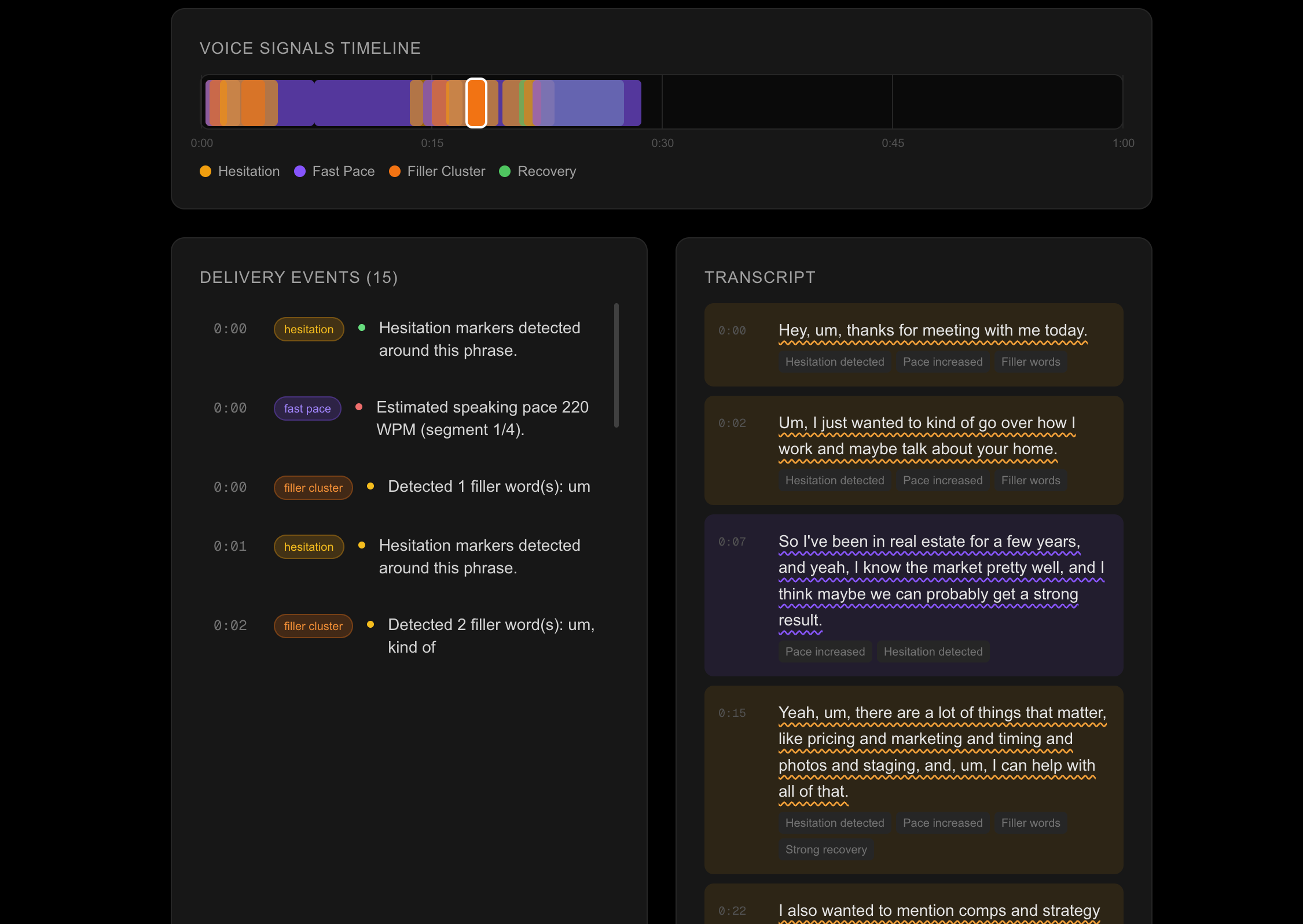Click the filler cluster badge at 0:00
This screenshot has width=1303, height=924.
pos(313,488)
